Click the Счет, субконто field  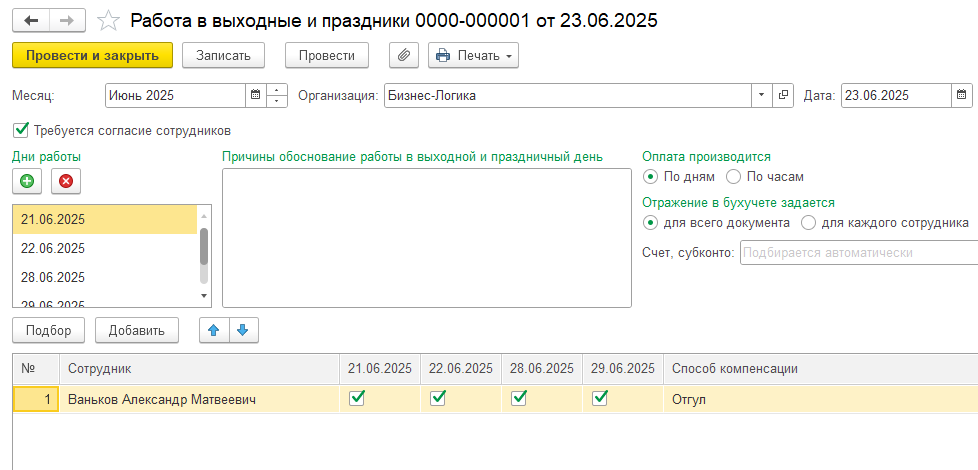click(x=859, y=253)
